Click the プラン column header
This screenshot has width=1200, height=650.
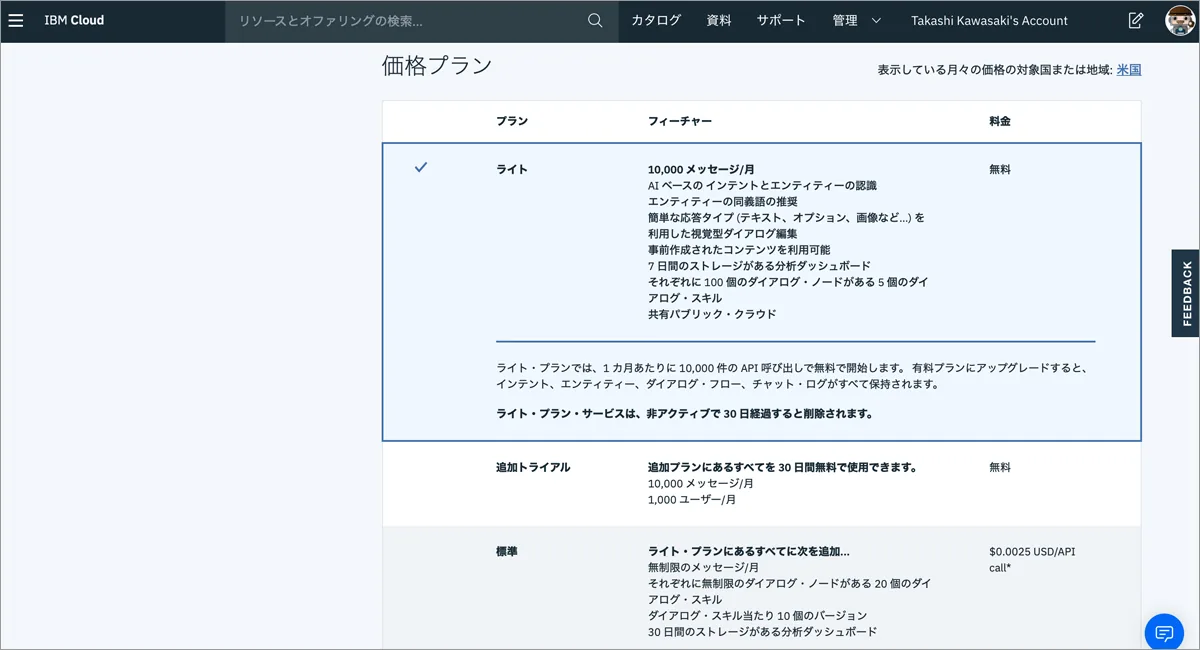click(512, 121)
